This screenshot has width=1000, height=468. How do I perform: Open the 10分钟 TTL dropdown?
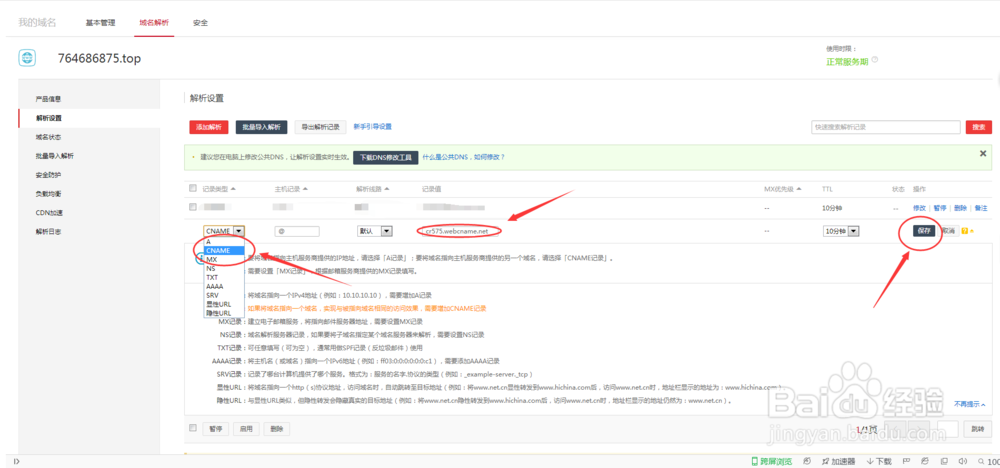(841, 231)
